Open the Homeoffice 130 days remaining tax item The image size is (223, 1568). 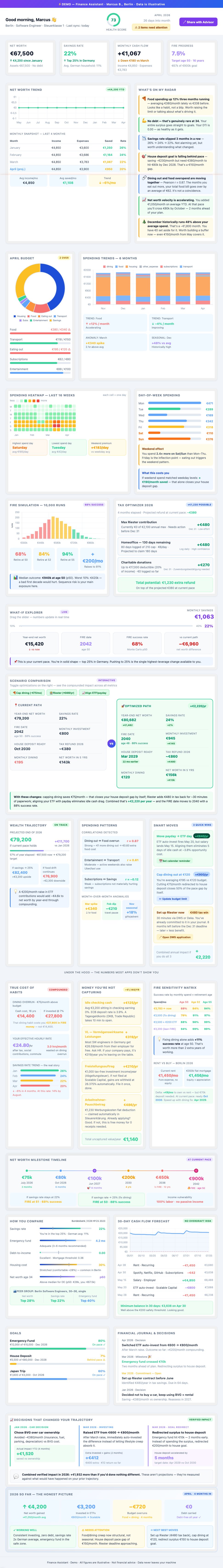tap(165, 546)
